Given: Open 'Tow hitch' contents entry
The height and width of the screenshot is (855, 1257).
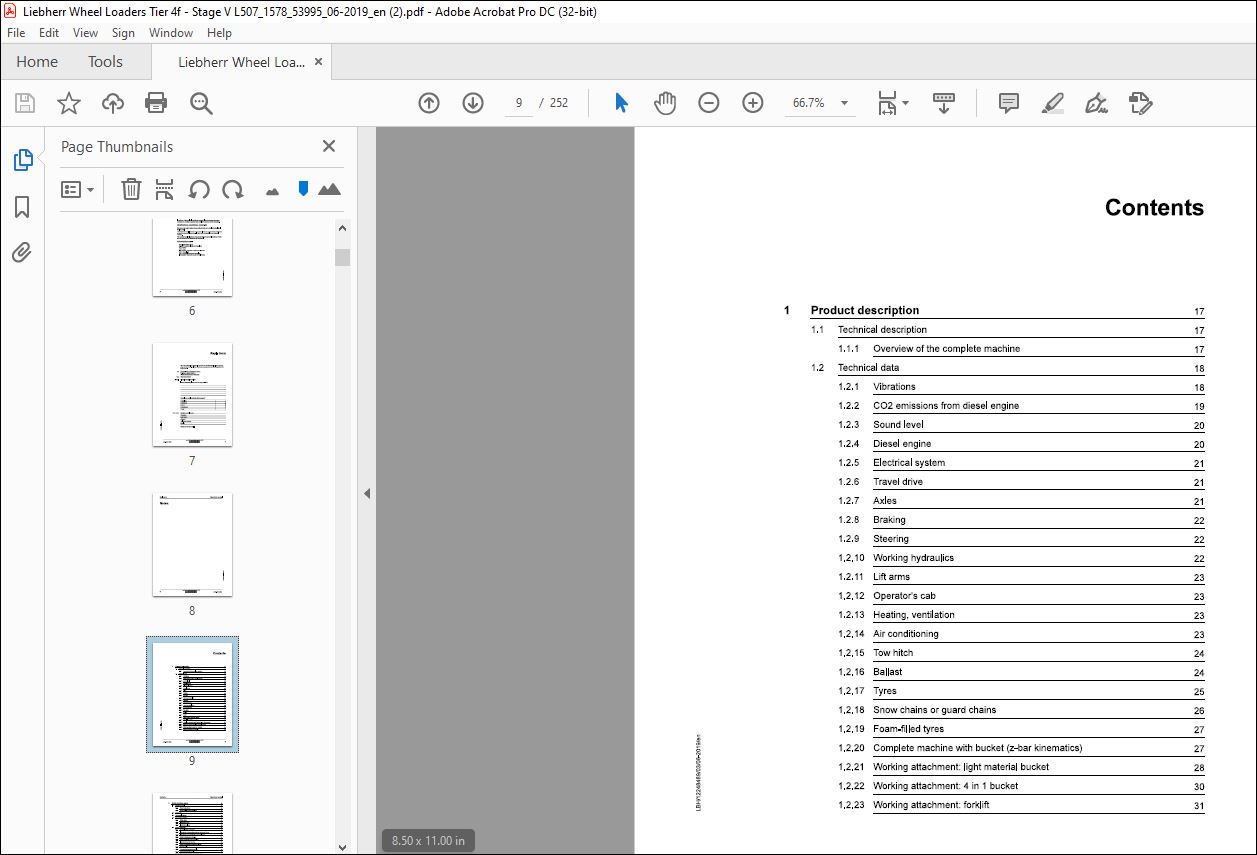Looking at the screenshot, I should coord(893,652).
